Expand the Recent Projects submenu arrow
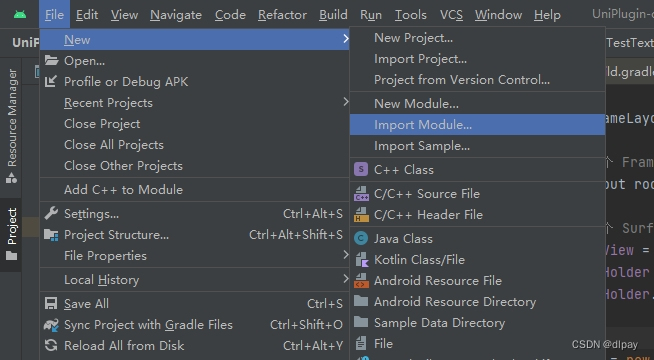Screen dimensions: 654x360 tap(345, 101)
